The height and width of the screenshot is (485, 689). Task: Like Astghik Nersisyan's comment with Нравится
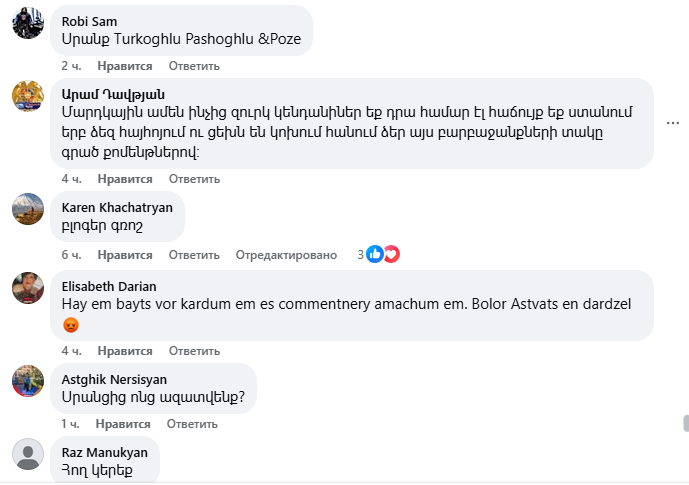point(124,424)
